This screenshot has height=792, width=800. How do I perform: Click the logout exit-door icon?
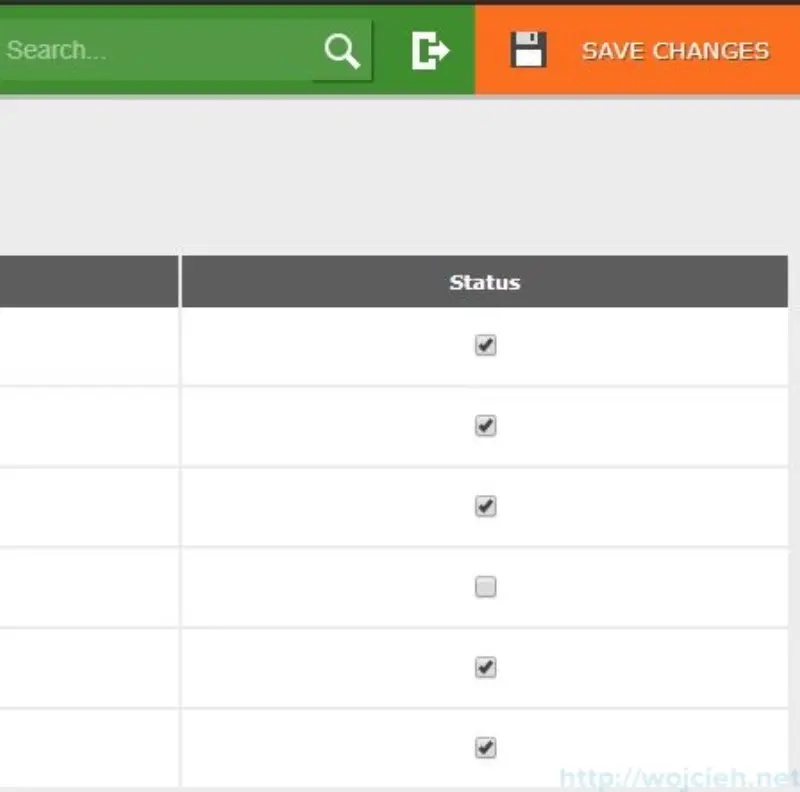[x=430, y=51]
